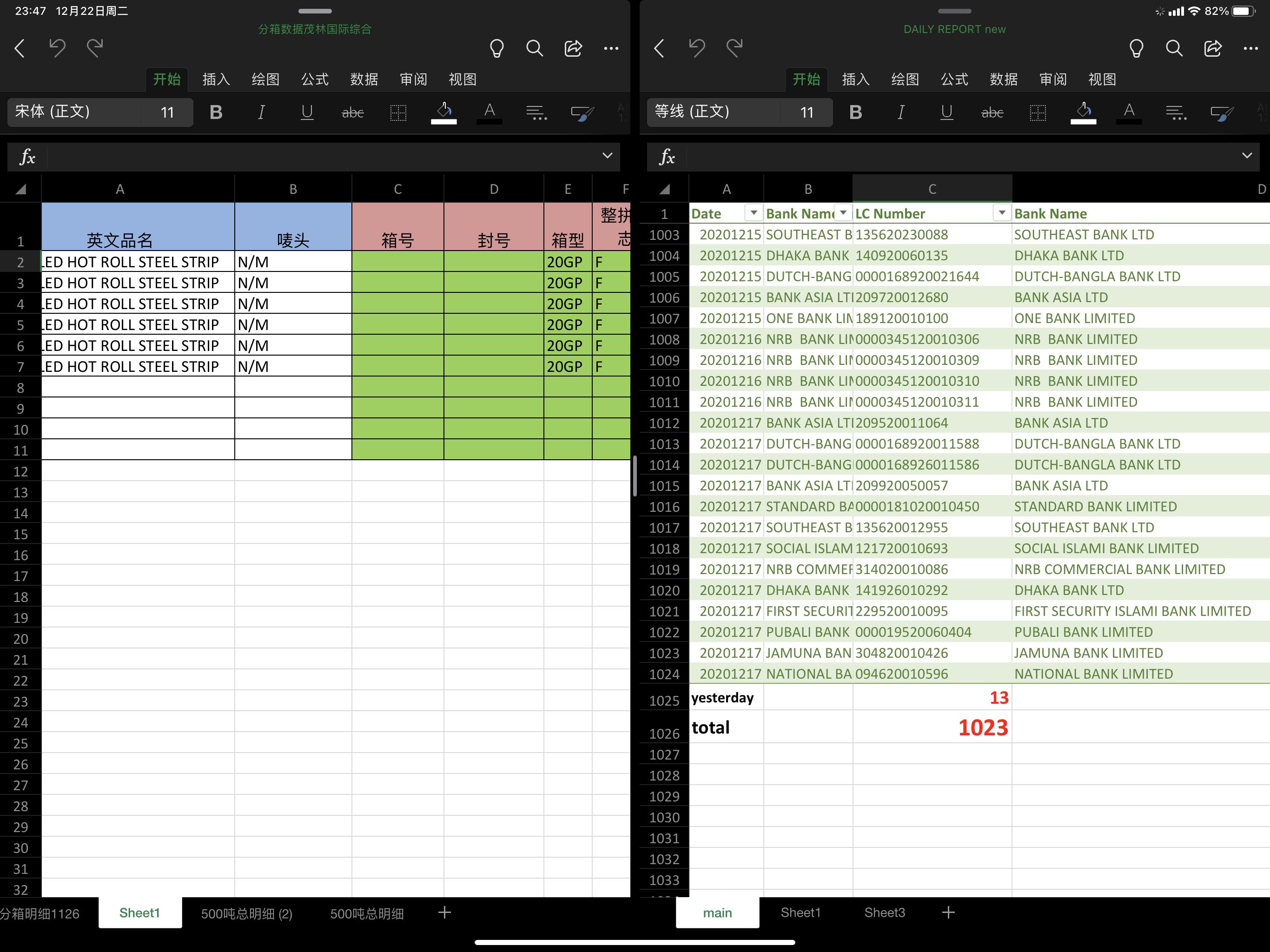This screenshot has width=1270, height=952.
Task: Go back using left window's back arrow
Action: point(20,48)
